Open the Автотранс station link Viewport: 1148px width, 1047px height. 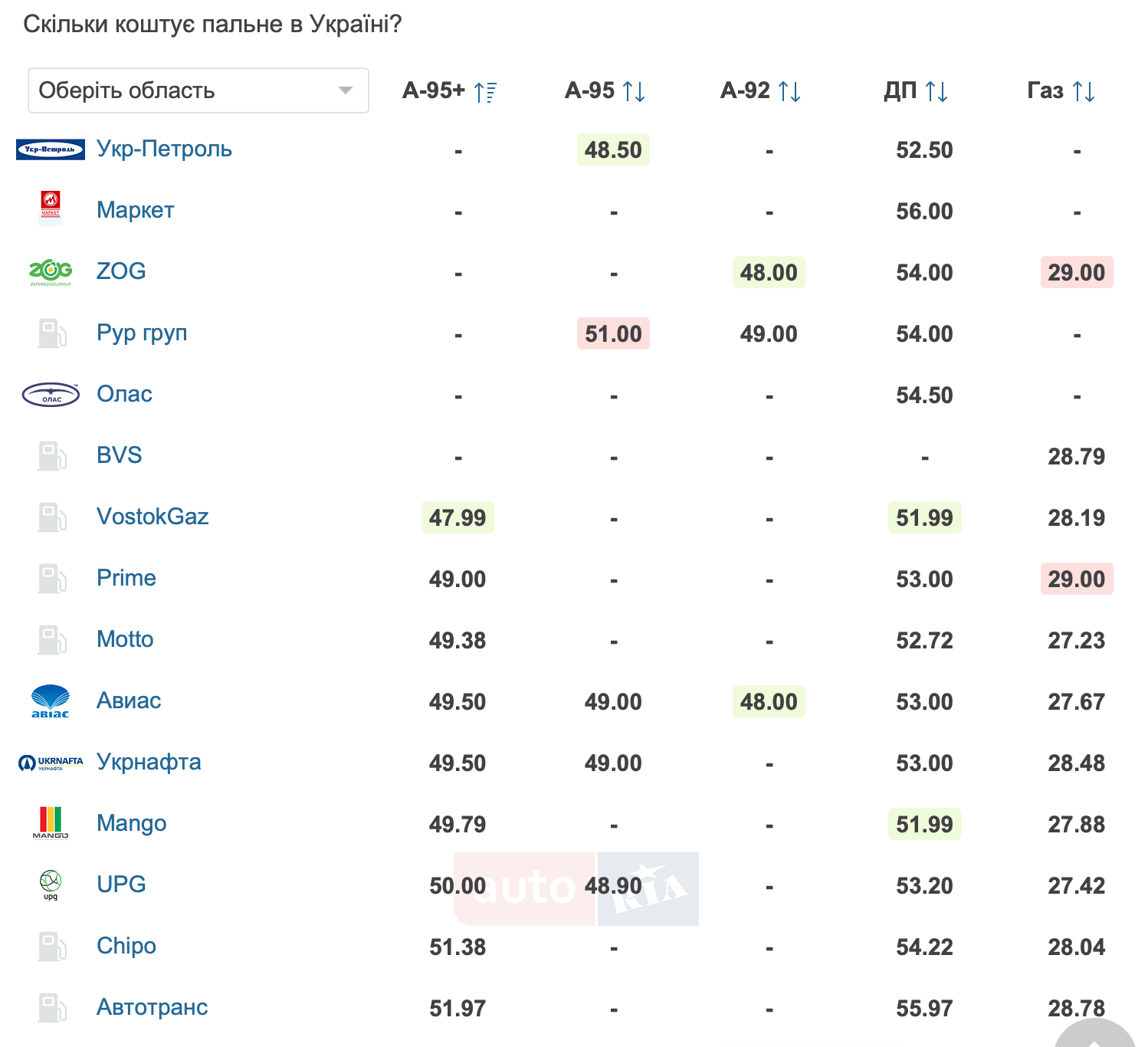pyautogui.click(x=152, y=1007)
